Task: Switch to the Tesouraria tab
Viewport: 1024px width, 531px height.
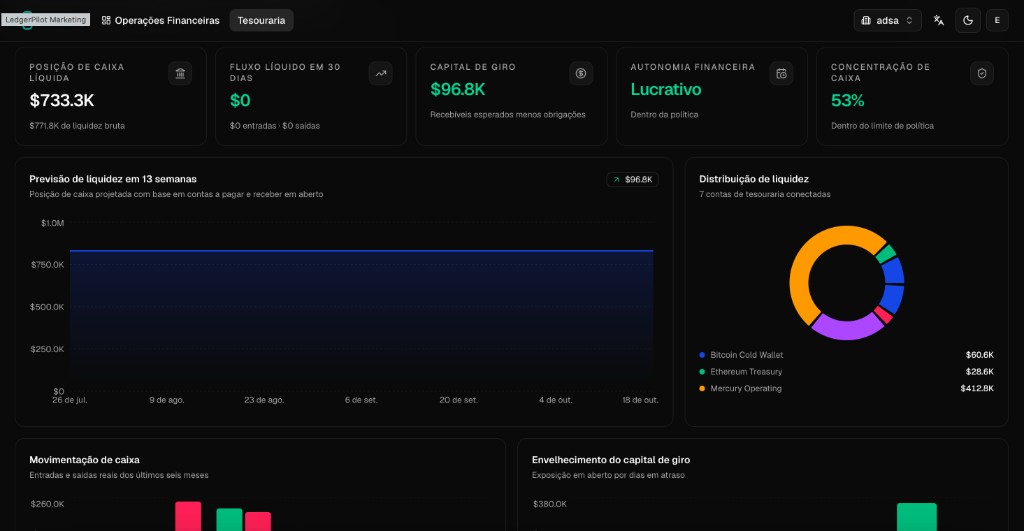Action: (261, 20)
